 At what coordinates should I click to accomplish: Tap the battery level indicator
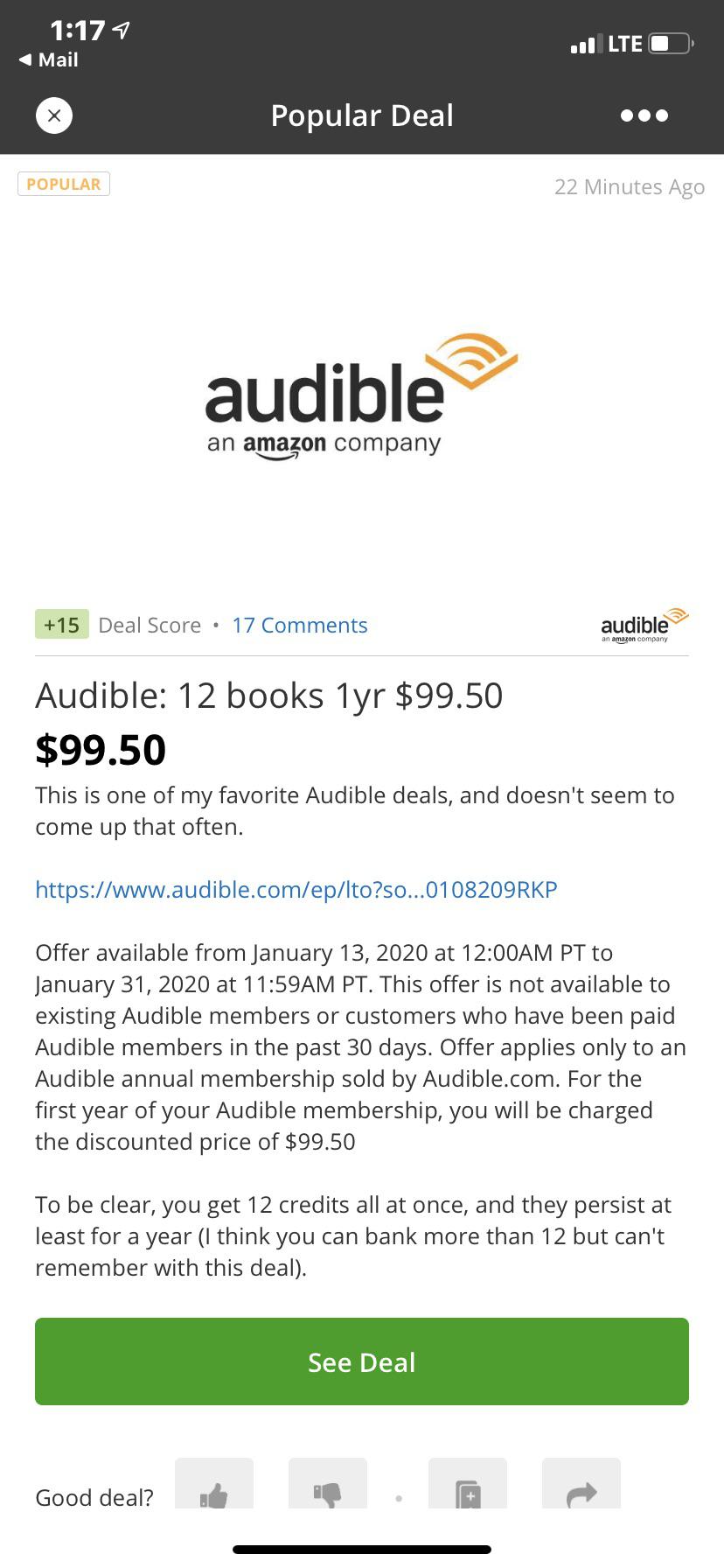coord(668,42)
